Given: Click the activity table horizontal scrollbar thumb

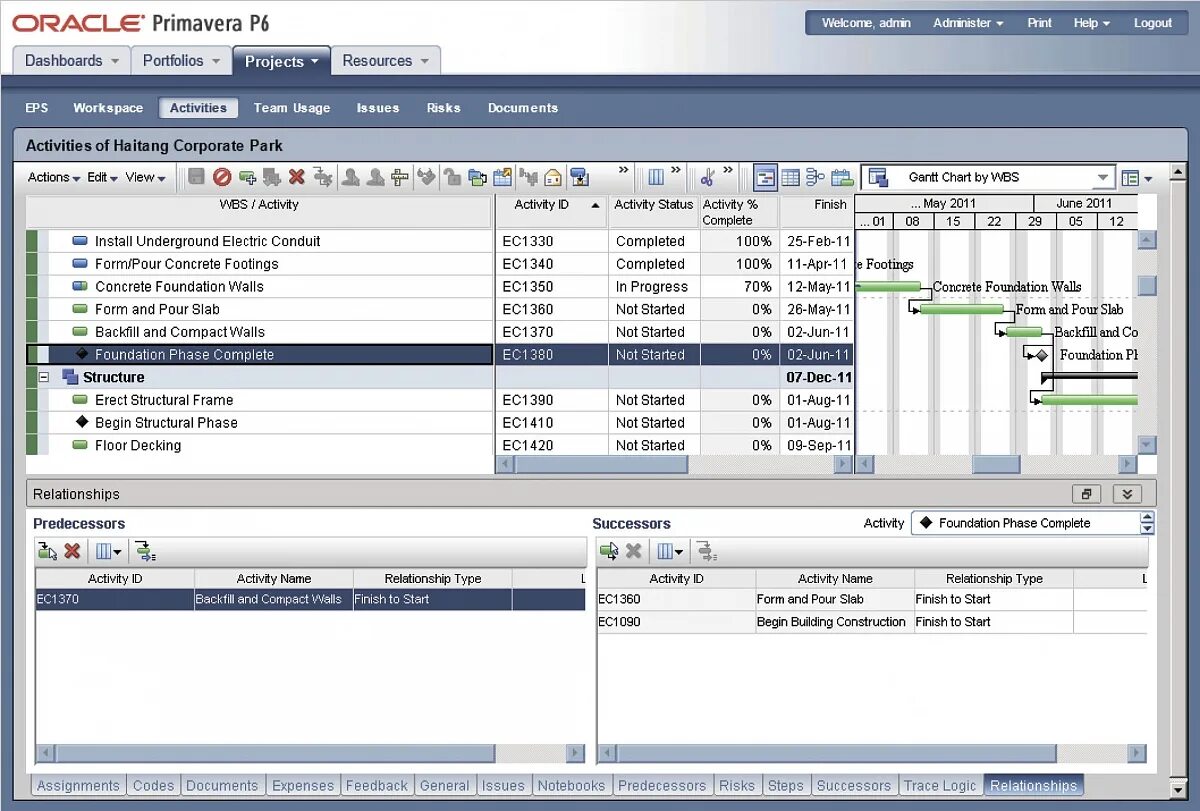Looking at the screenshot, I should coord(601,464).
